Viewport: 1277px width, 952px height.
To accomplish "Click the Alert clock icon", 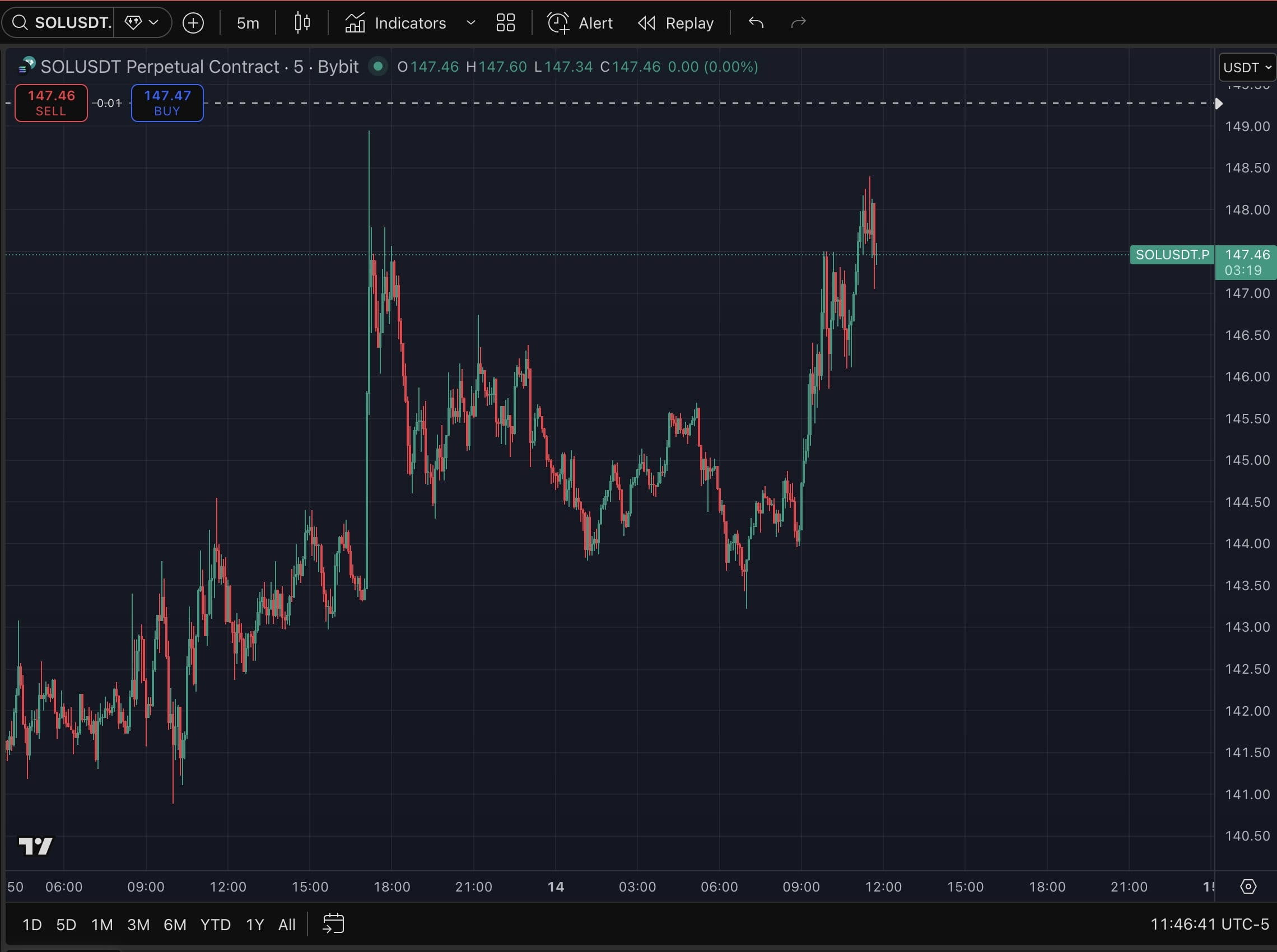I will click(x=558, y=23).
